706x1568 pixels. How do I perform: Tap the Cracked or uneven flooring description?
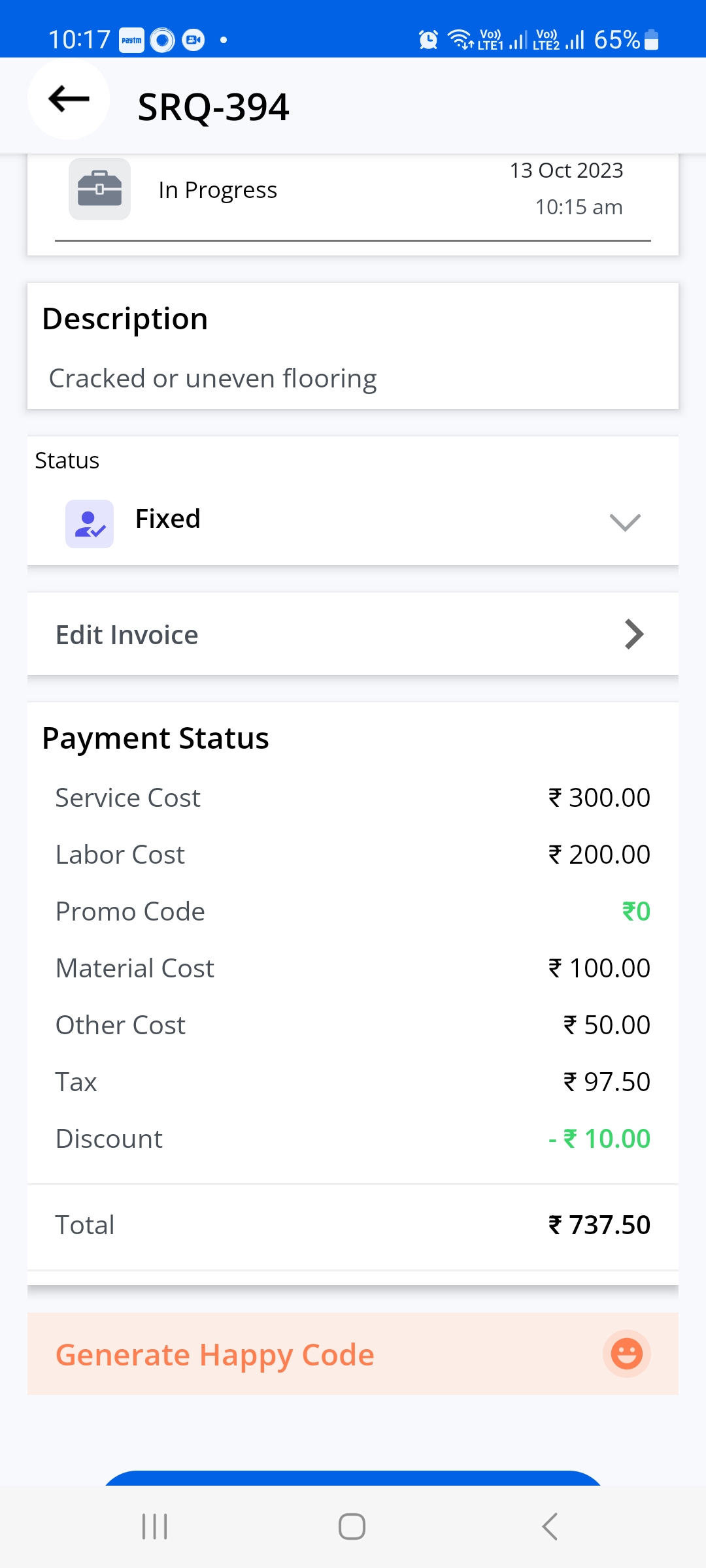pos(212,378)
